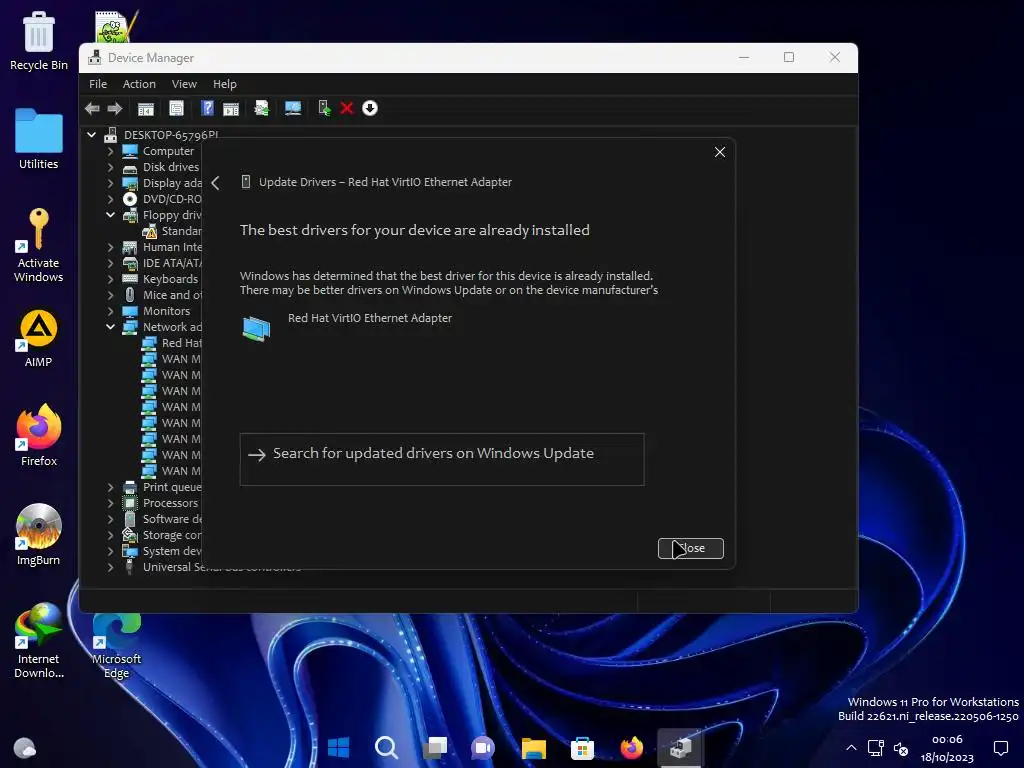Image resolution: width=1024 pixels, height=768 pixels.
Task: Expand the Disk drives category
Action: (110, 167)
